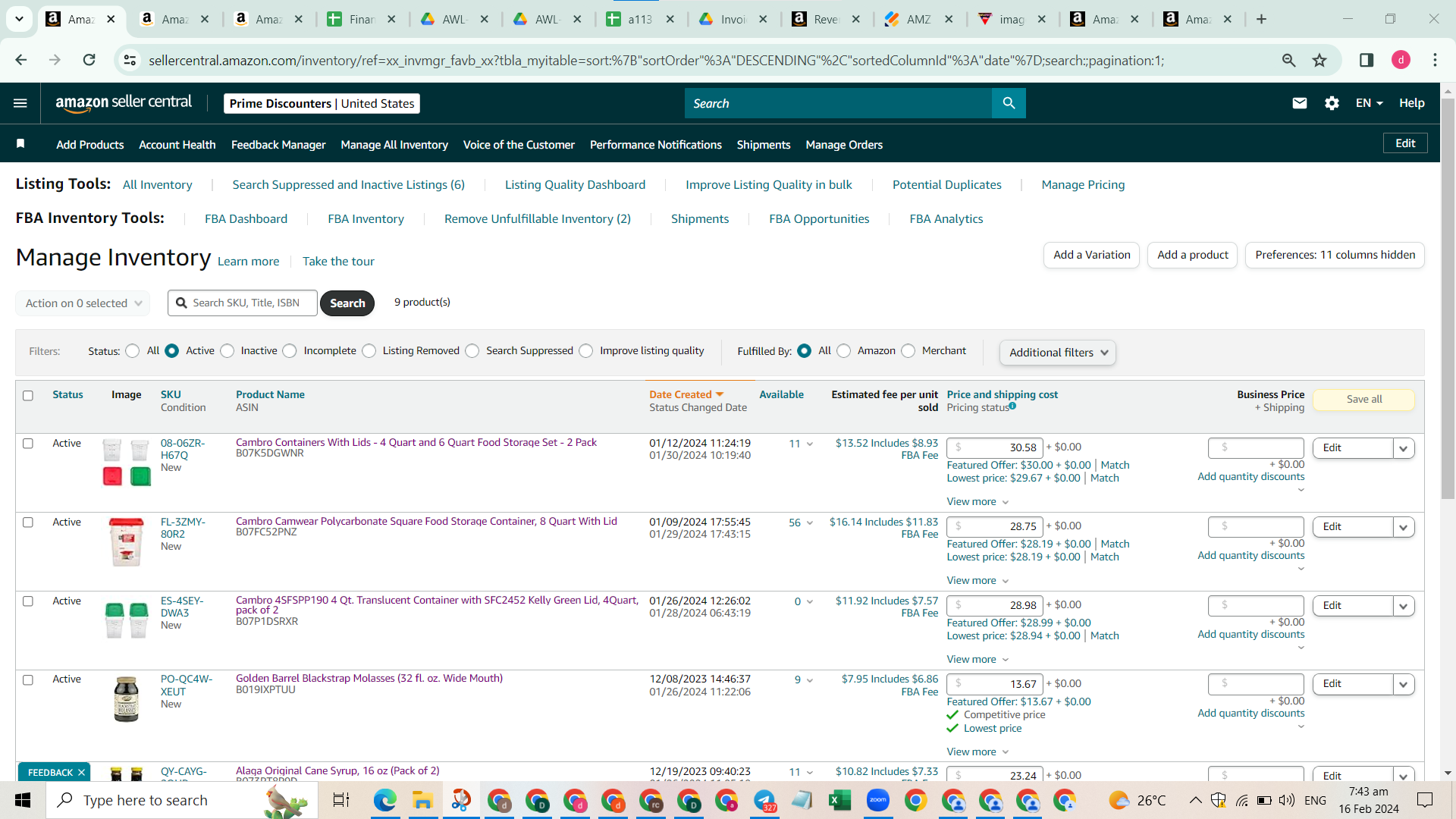Reload the page with browser refresh icon
This screenshot has width=1456, height=819.
click(89, 60)
